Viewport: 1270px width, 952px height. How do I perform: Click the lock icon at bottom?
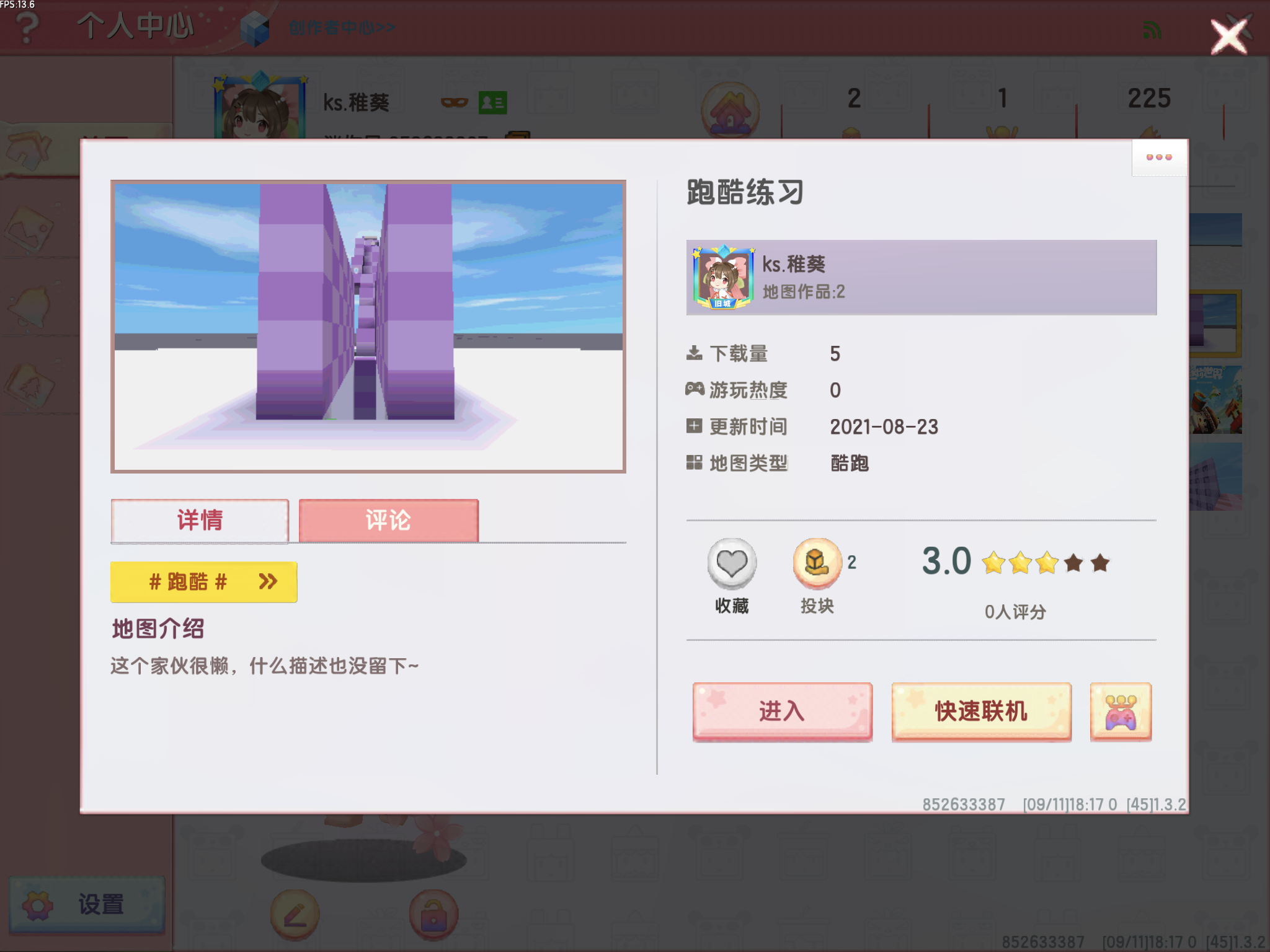coord(433,915)
